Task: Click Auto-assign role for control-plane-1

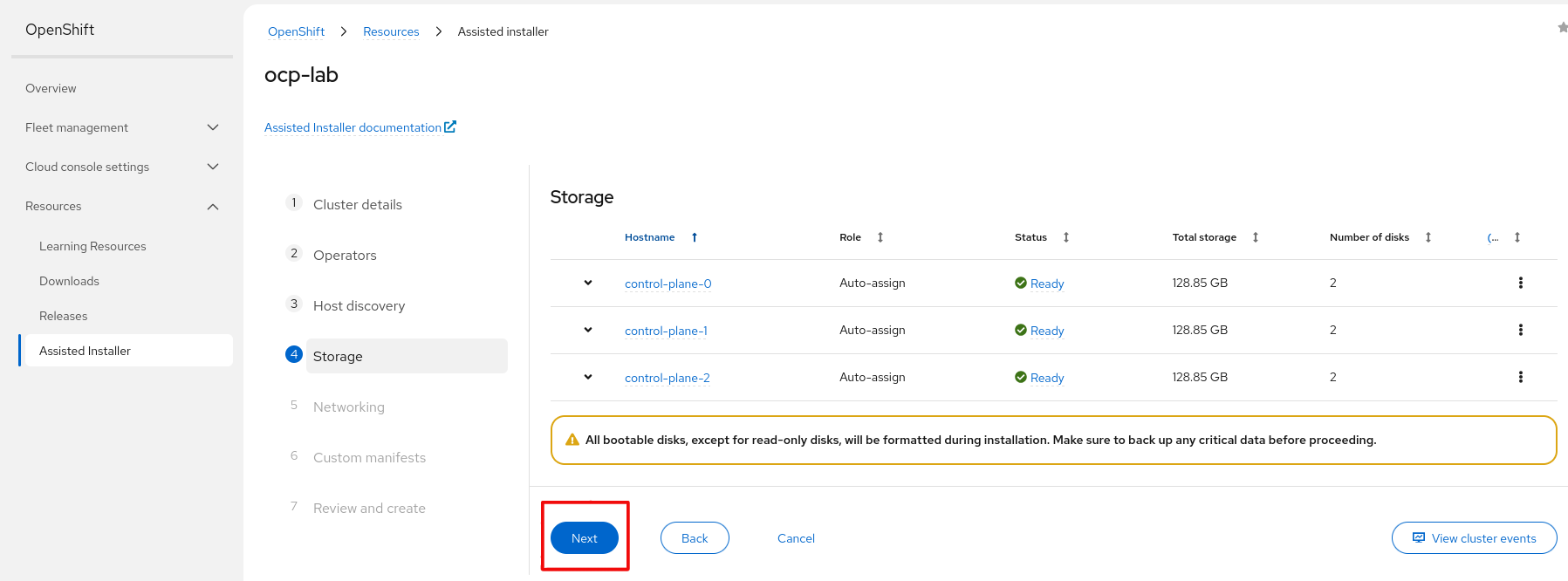Action: pyautogui.click(x=872, y=330)
